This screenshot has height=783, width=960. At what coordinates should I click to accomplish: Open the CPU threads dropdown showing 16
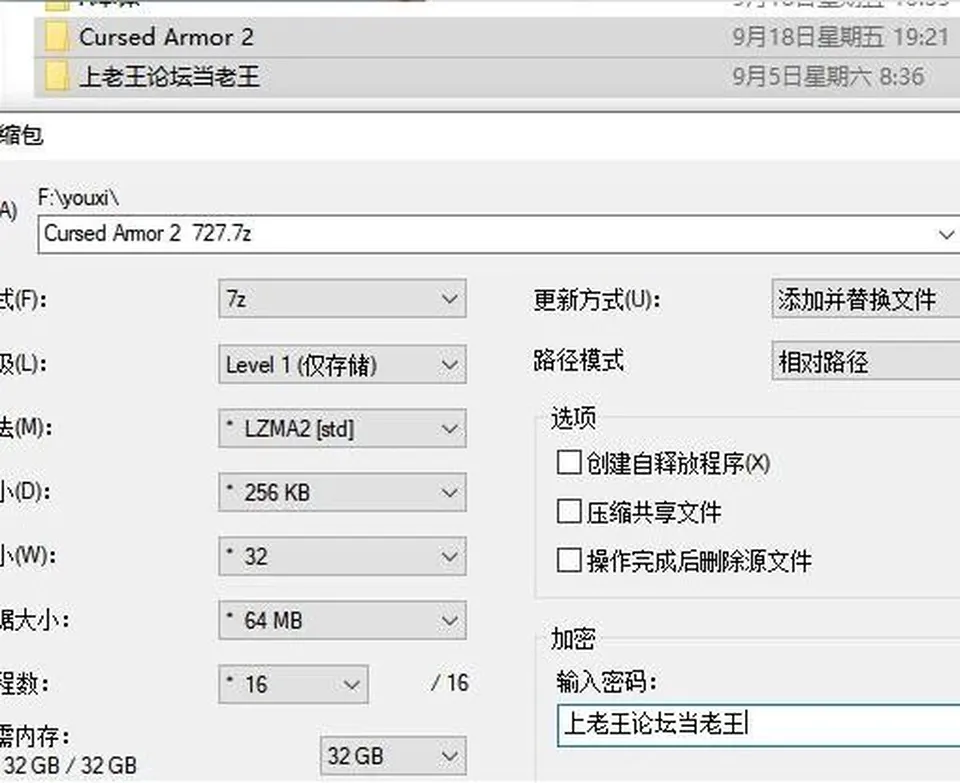click(293, 684)
